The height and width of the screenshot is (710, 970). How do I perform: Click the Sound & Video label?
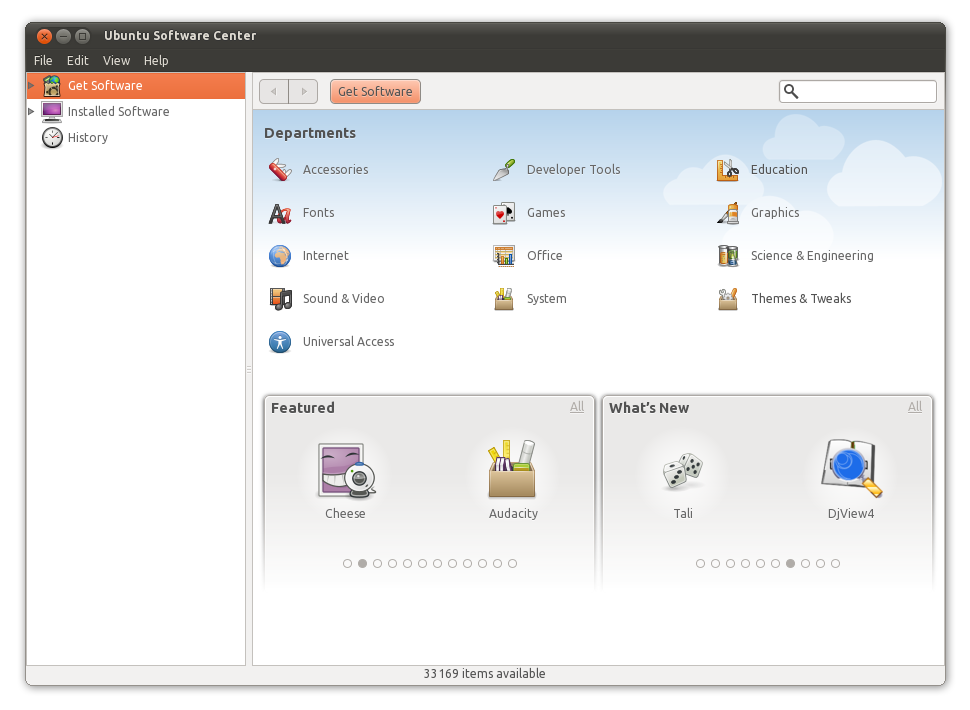[x=343, y=299]
